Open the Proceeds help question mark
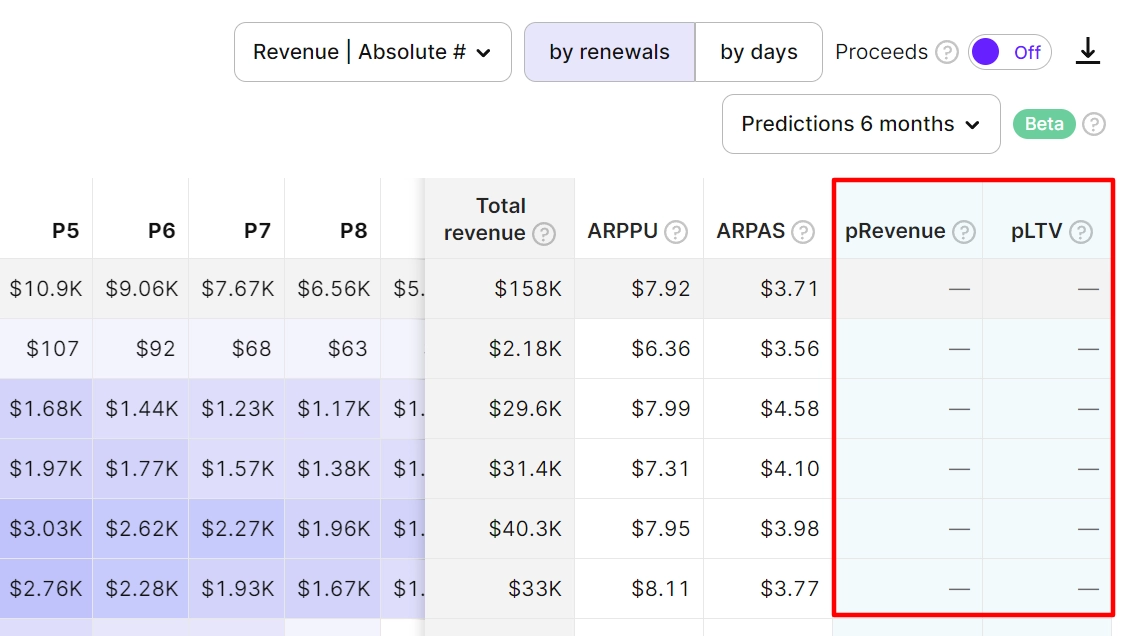The height and width of the screenshot is (636, 1131). click(946, 53)
